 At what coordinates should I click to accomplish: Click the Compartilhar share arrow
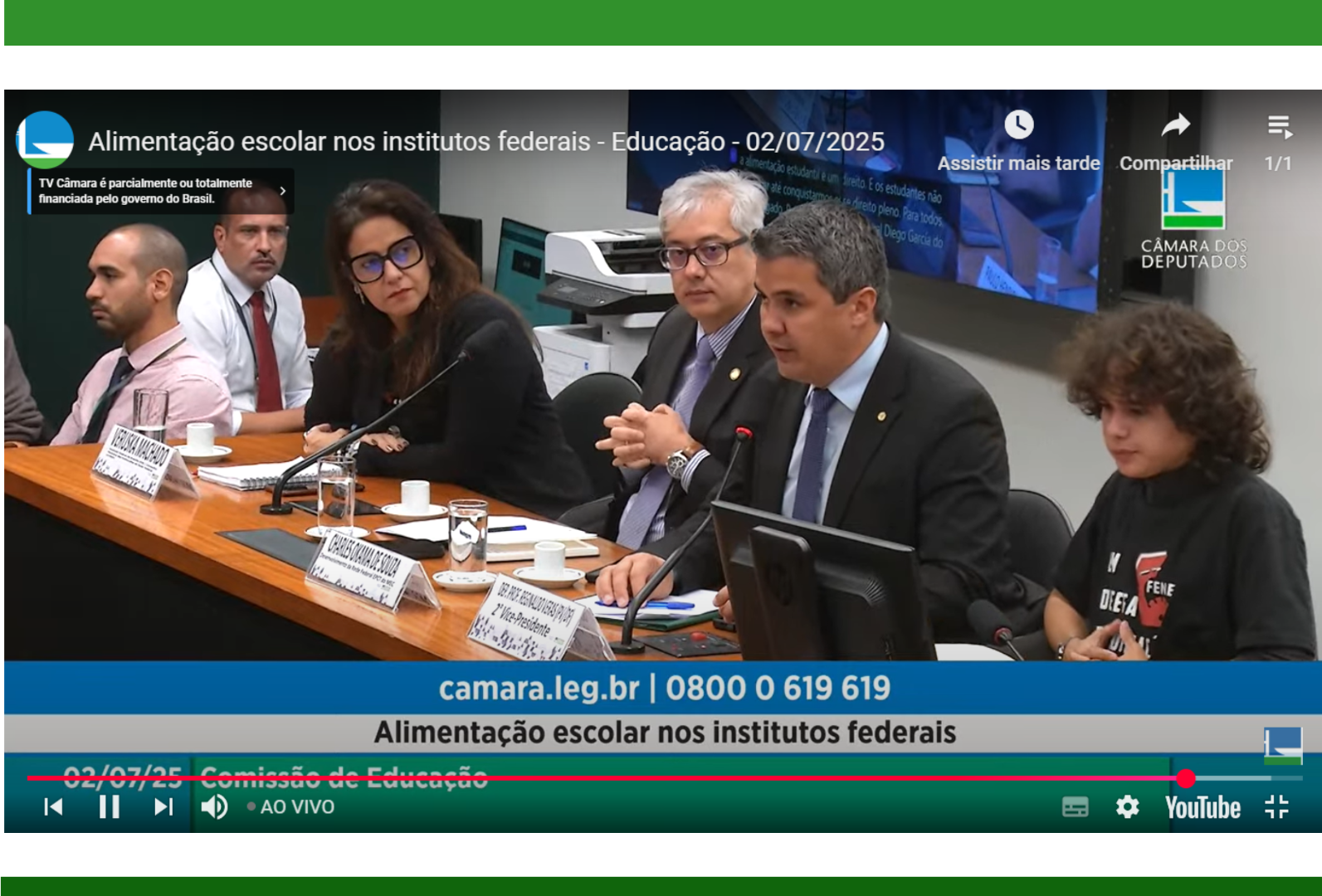point(1175,125)
